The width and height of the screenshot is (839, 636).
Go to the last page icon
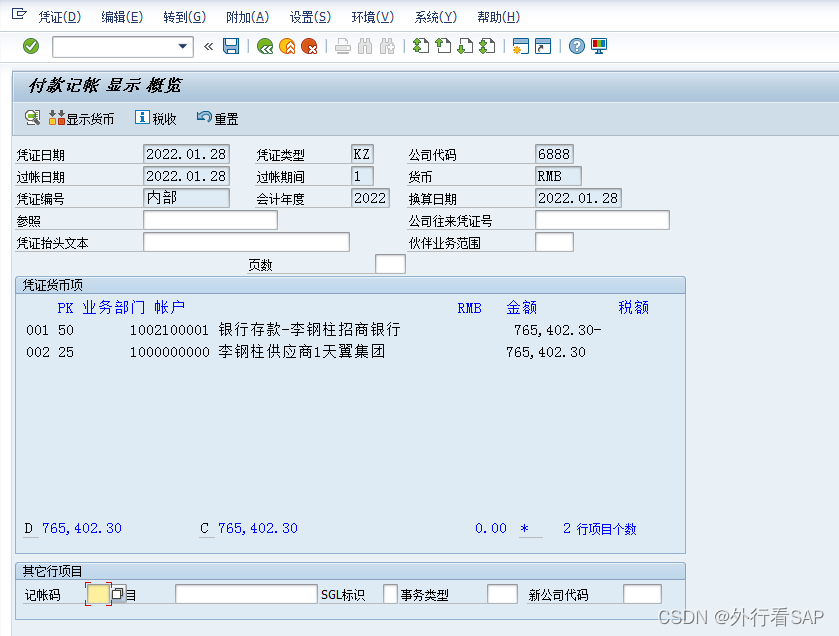tap(487, 46)
